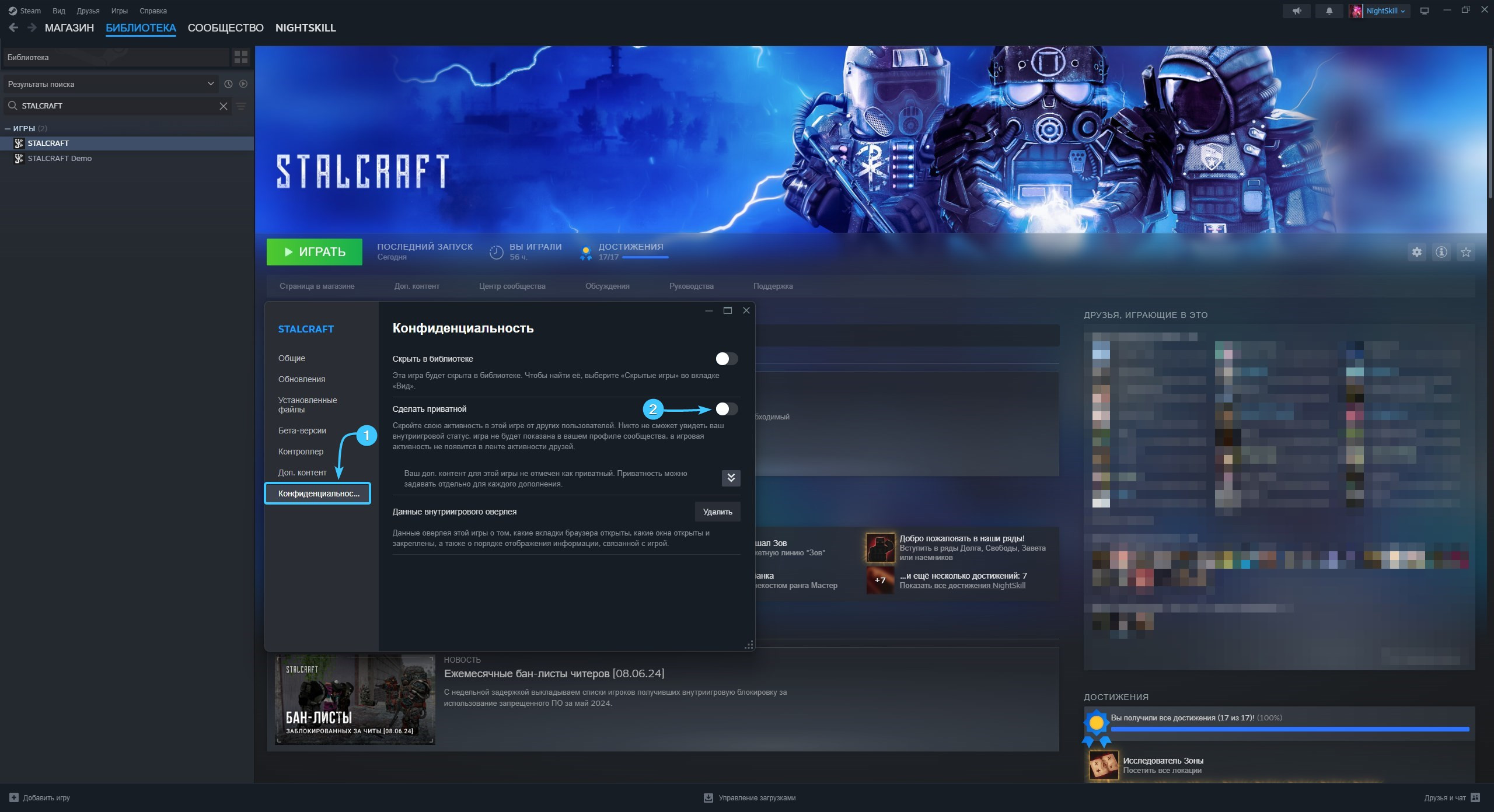Click the ИГРАТЬ (Play) button

coord(314,252)
